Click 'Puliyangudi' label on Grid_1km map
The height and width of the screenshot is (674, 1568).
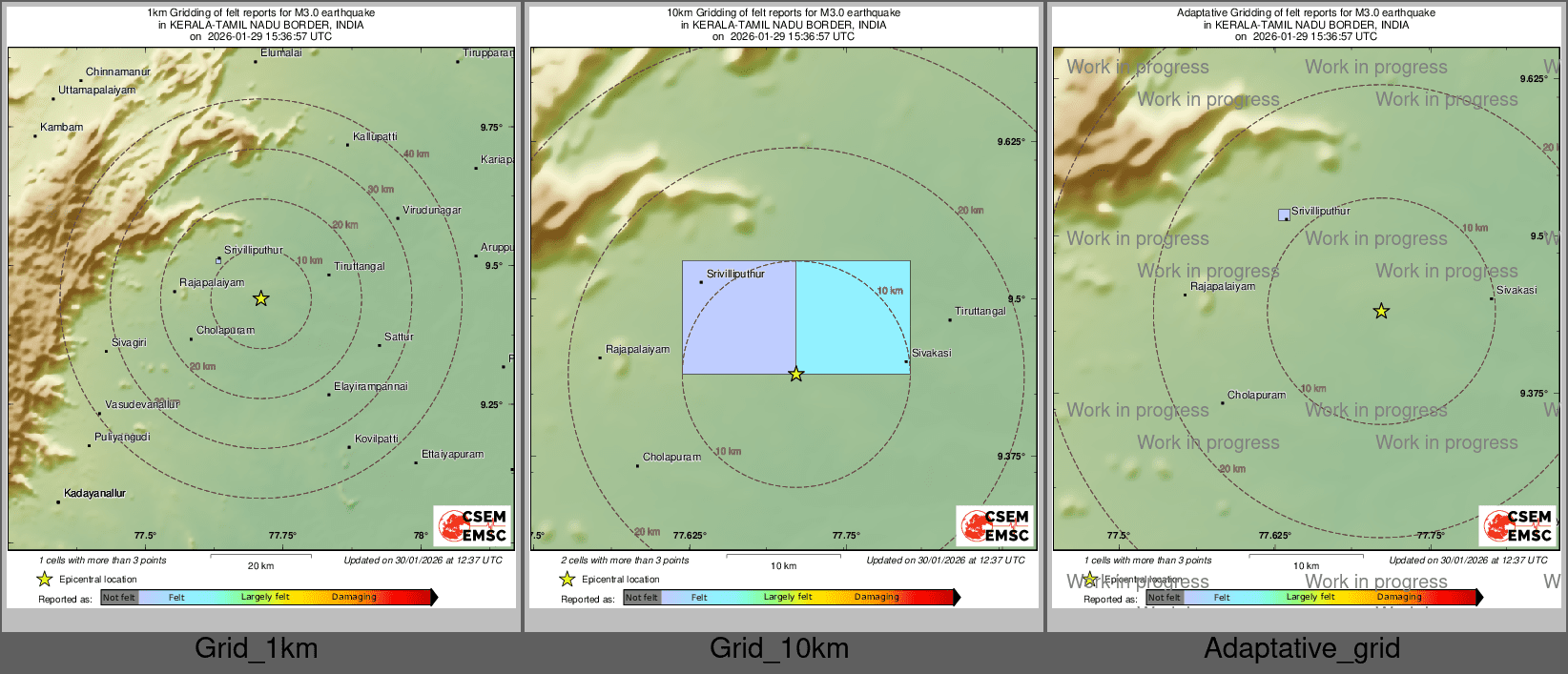click(x=122, y=437)
